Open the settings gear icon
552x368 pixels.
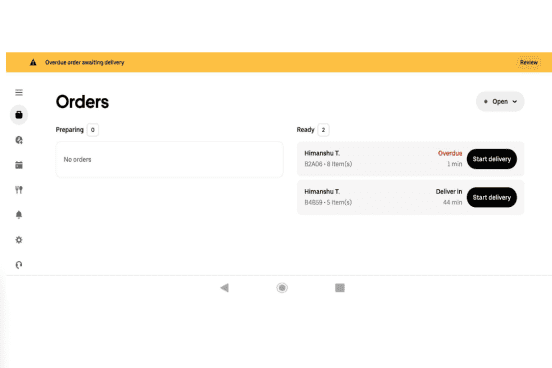pyautogui.click(x=19, y=240)
